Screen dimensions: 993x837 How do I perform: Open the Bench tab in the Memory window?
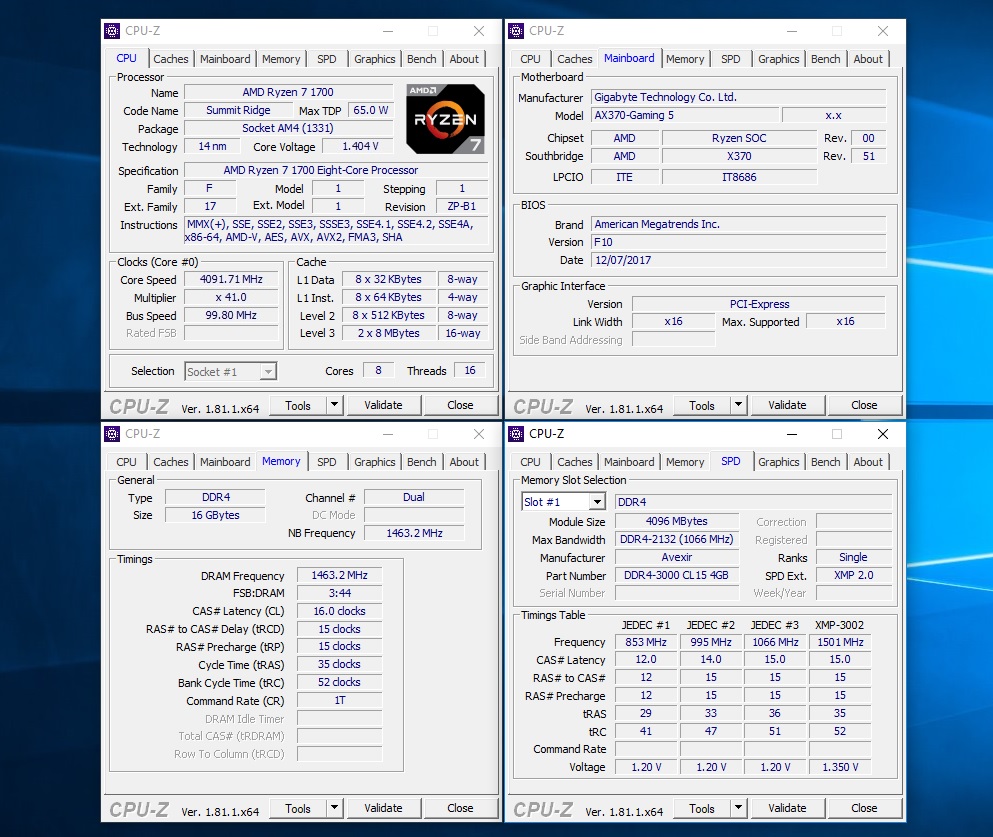[422, 462]
